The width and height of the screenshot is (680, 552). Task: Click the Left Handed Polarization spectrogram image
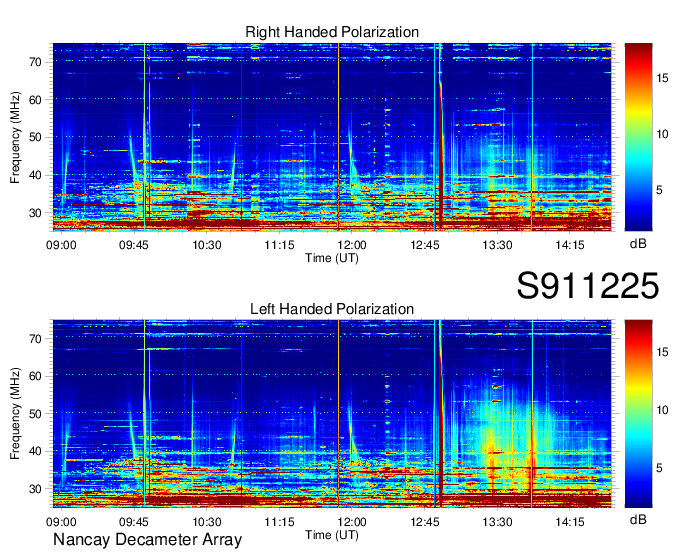coord(332,413)
